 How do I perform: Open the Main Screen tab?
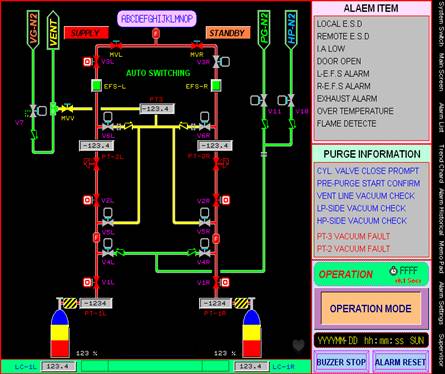(441, 70)
